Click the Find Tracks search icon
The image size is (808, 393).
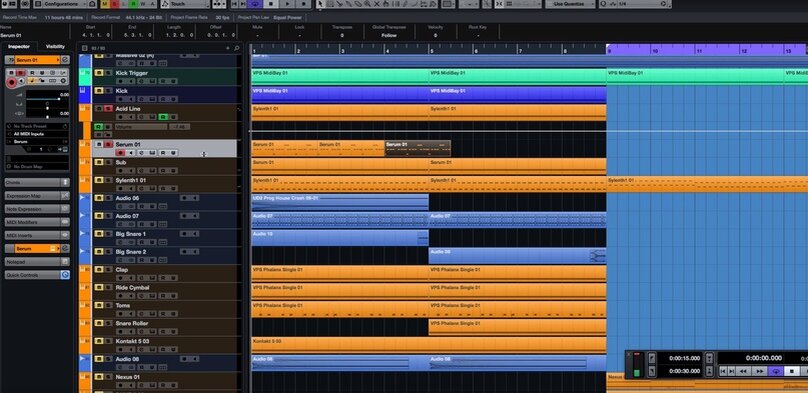237,48
